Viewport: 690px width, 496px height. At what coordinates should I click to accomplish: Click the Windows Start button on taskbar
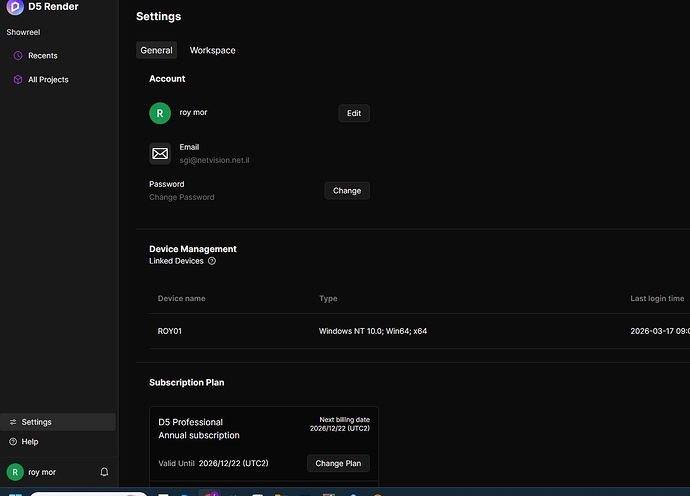click(x=15, y=494)
